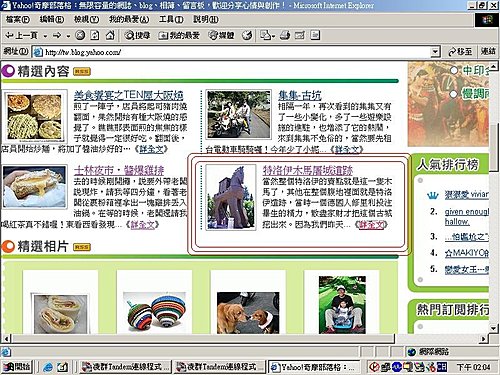Go to Home page via house icon

coord(110,35)
